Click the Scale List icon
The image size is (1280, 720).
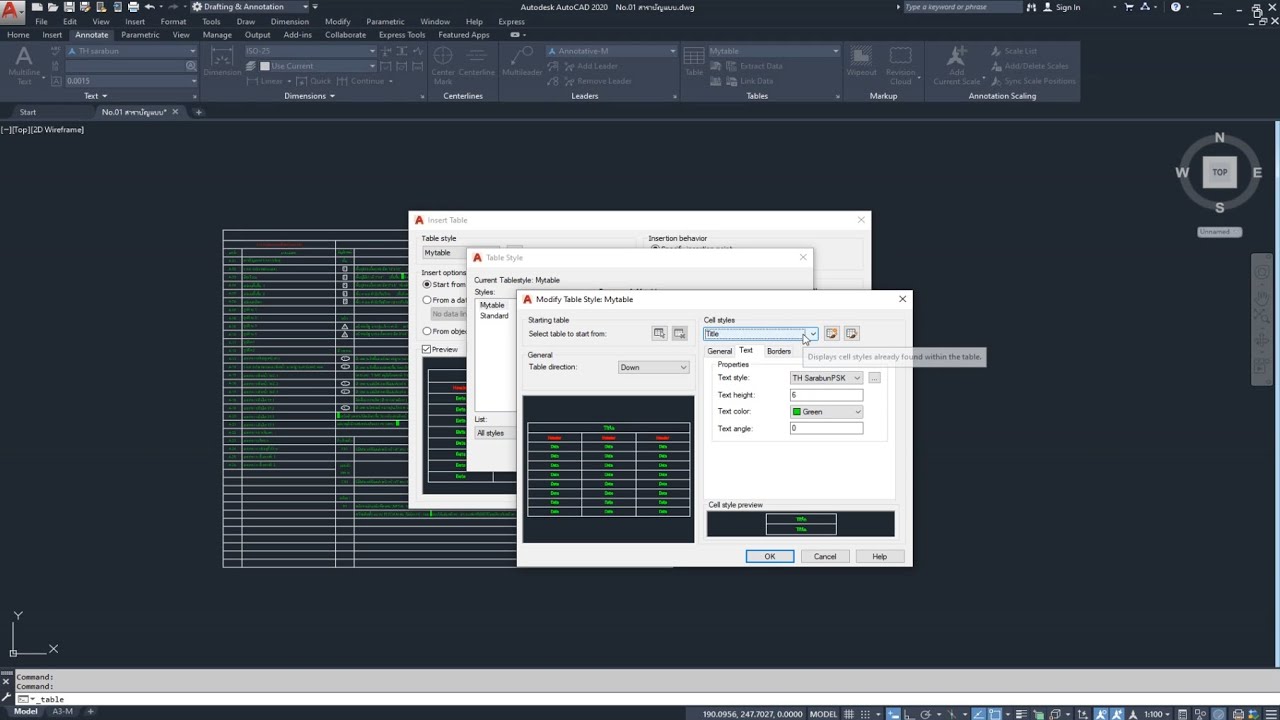click(x=996, y=51)
